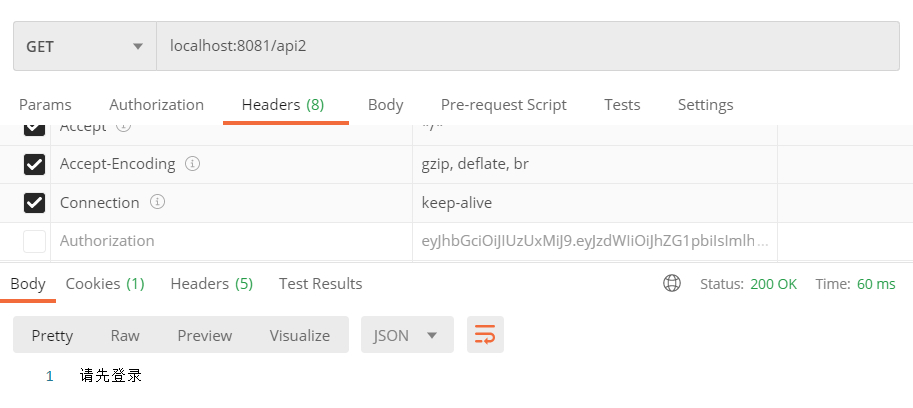The width and height of the screenshot is (913, 408).
Task: Click info icon next to Connection
Action: coord(157,202)
